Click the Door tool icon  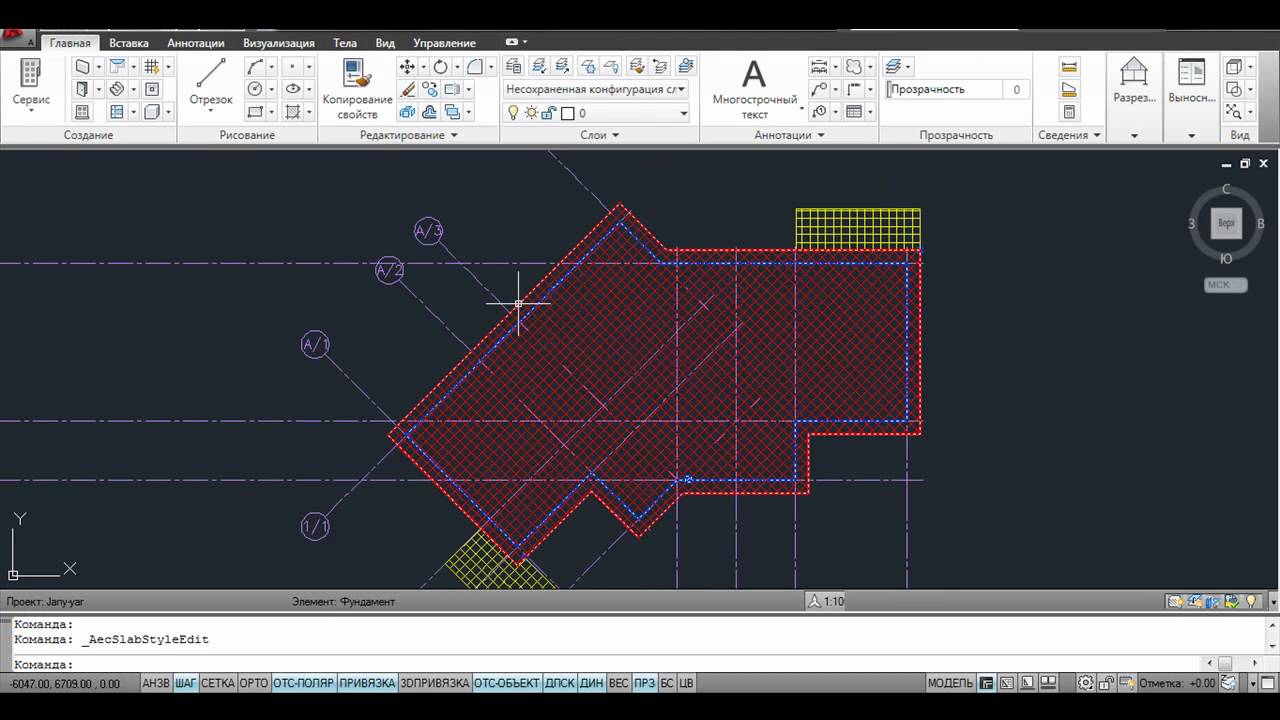click(83, 90)
